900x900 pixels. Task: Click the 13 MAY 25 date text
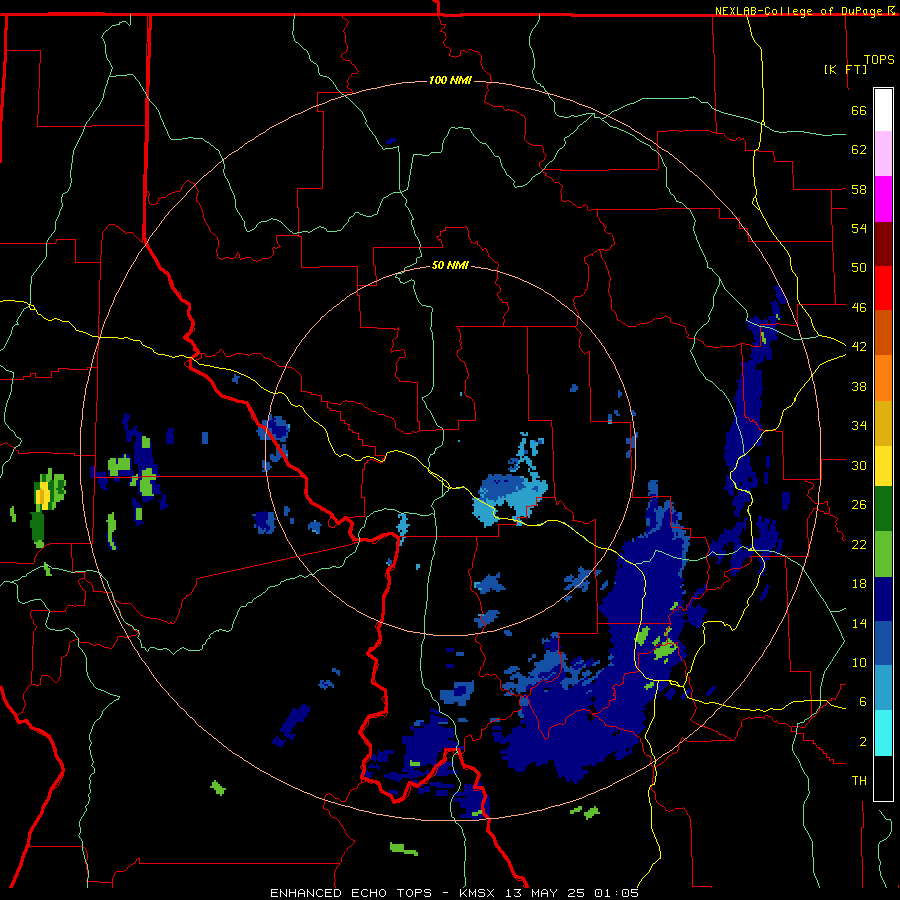click(546, 893)
